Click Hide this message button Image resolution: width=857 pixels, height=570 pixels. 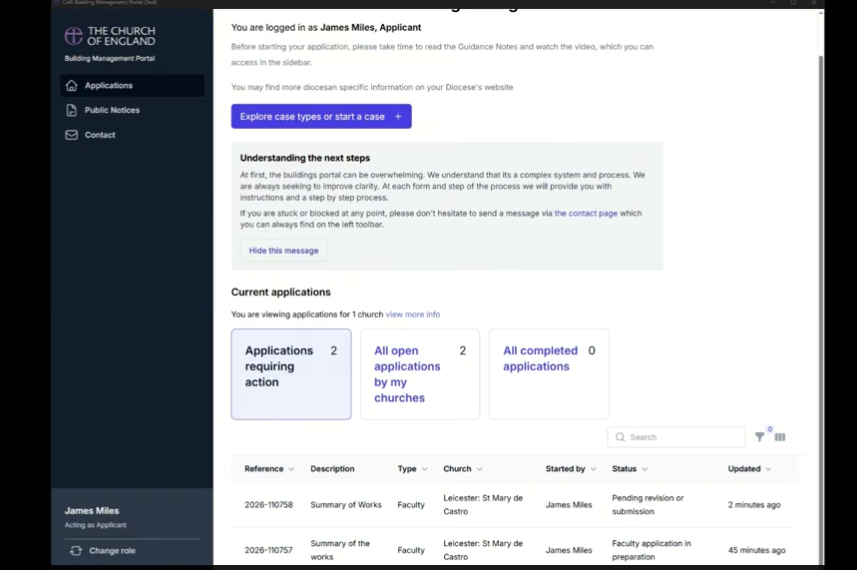tap(284, 250)
